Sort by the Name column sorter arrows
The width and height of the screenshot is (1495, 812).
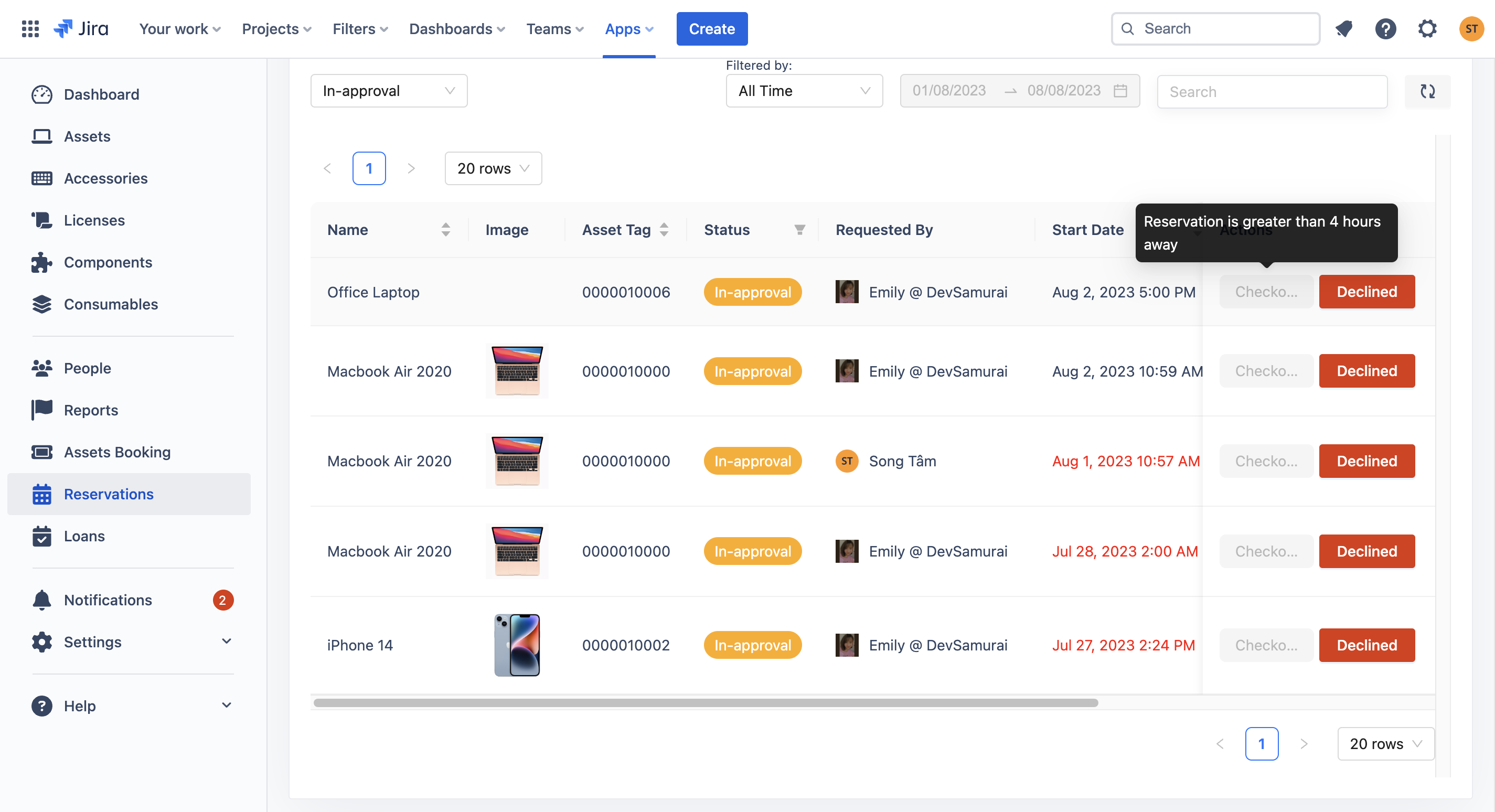(445, 230)
